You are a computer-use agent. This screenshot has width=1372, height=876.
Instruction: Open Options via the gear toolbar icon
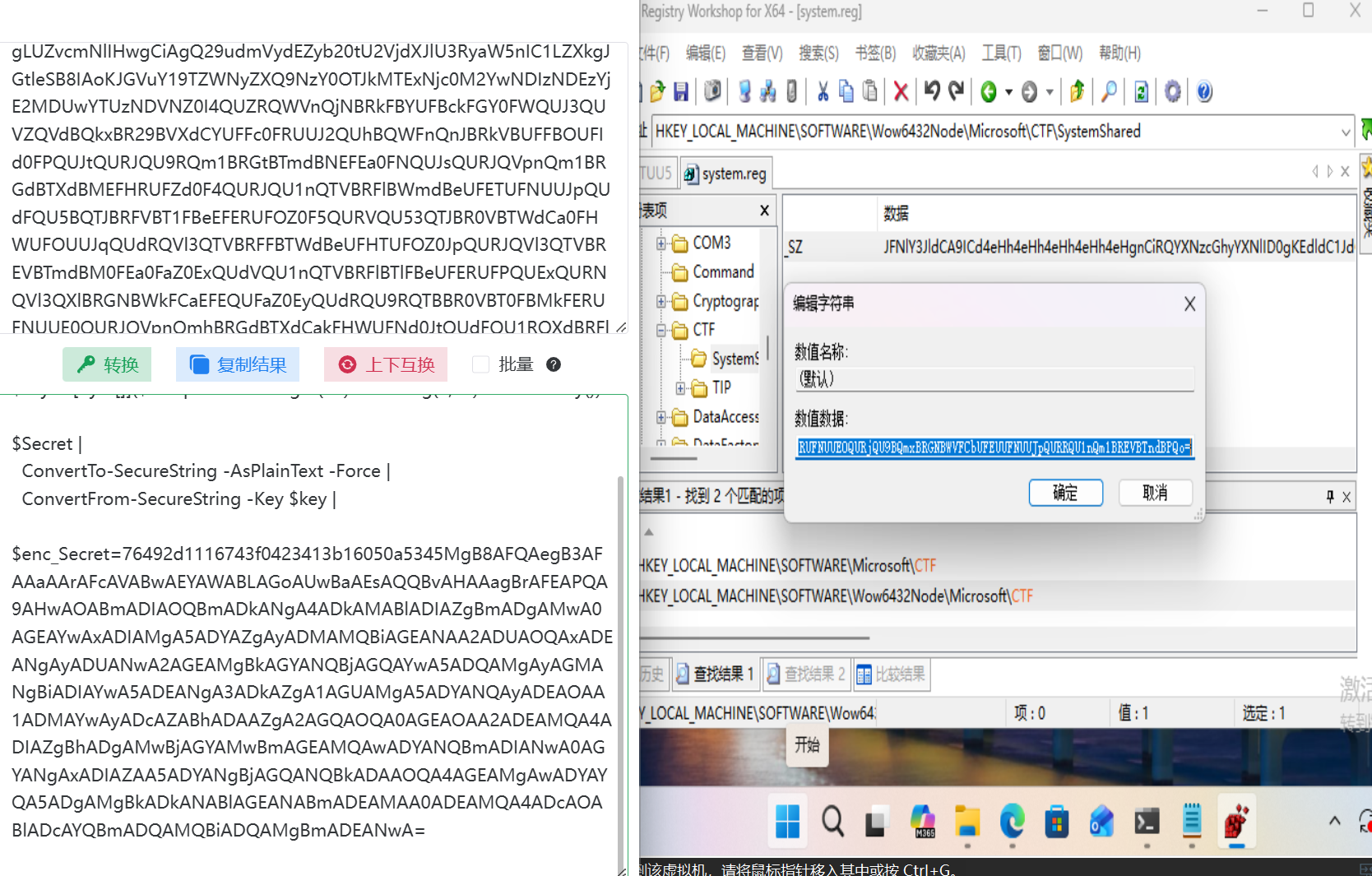point(1173,91)
